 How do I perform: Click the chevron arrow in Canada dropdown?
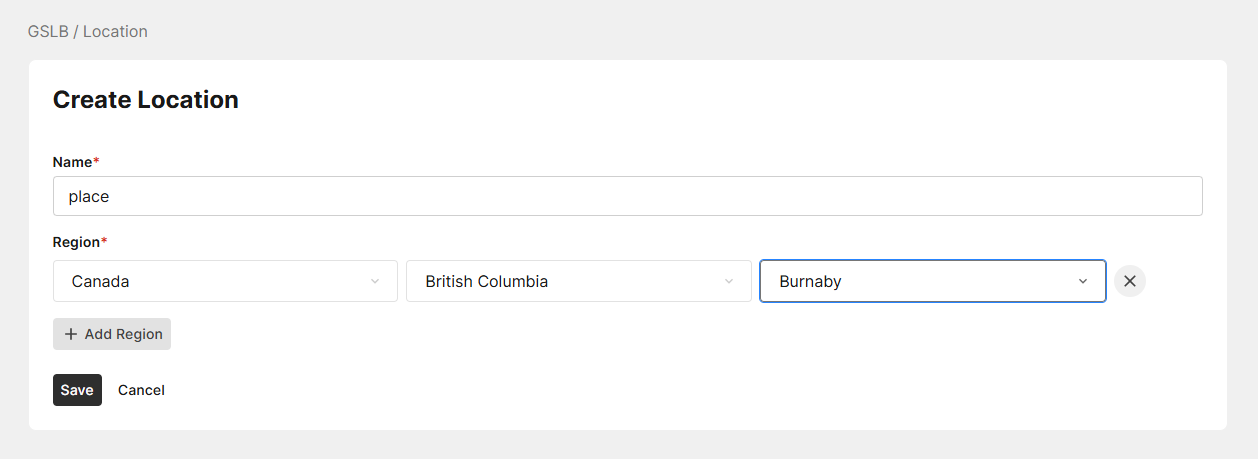click(375, 282)
